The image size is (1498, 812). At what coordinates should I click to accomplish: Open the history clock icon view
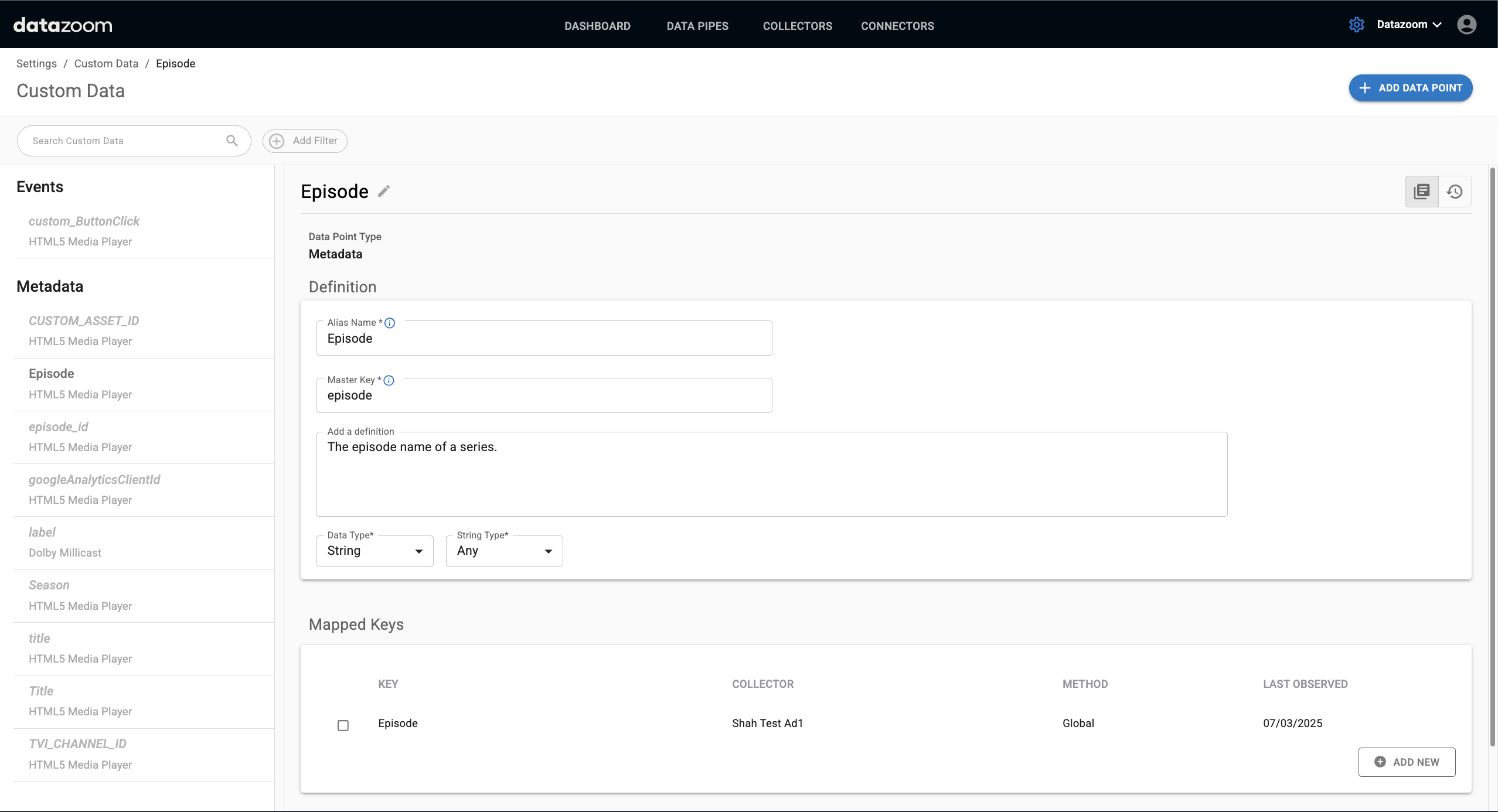(x=1455, y=192)
